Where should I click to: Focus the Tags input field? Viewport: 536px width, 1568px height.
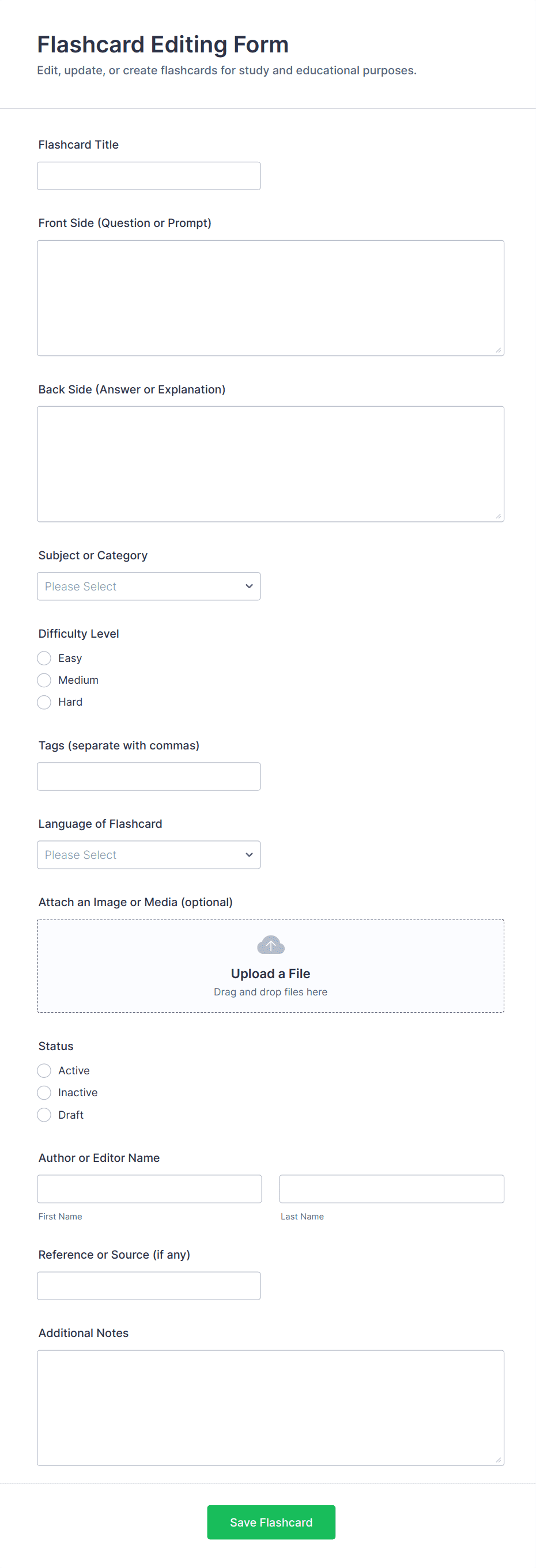pos(149,776)
